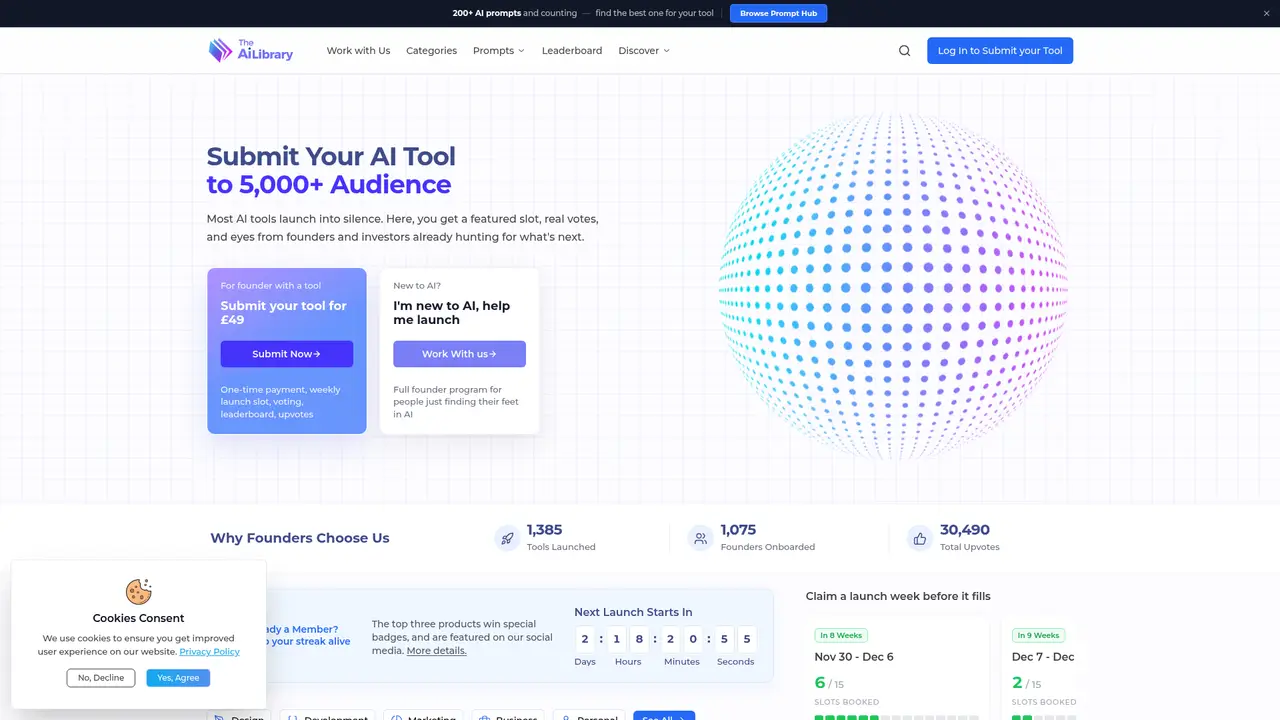Click the 1,075 founders onboarded figure
Viewport: 1280px width, 720px height.
pyautogui.click(x=739, y=530)
